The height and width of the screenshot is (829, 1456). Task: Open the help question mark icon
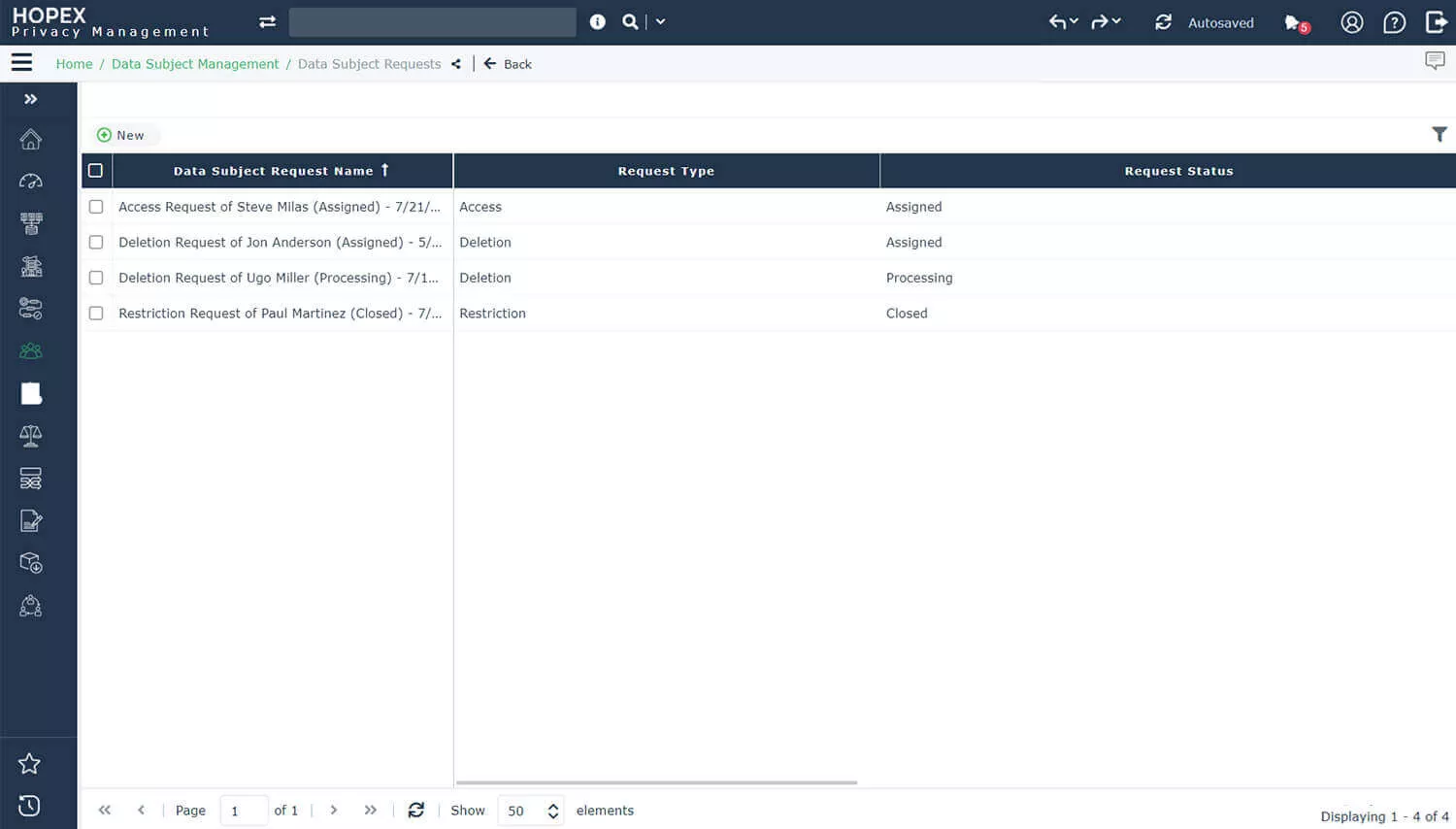point(1395,22)
